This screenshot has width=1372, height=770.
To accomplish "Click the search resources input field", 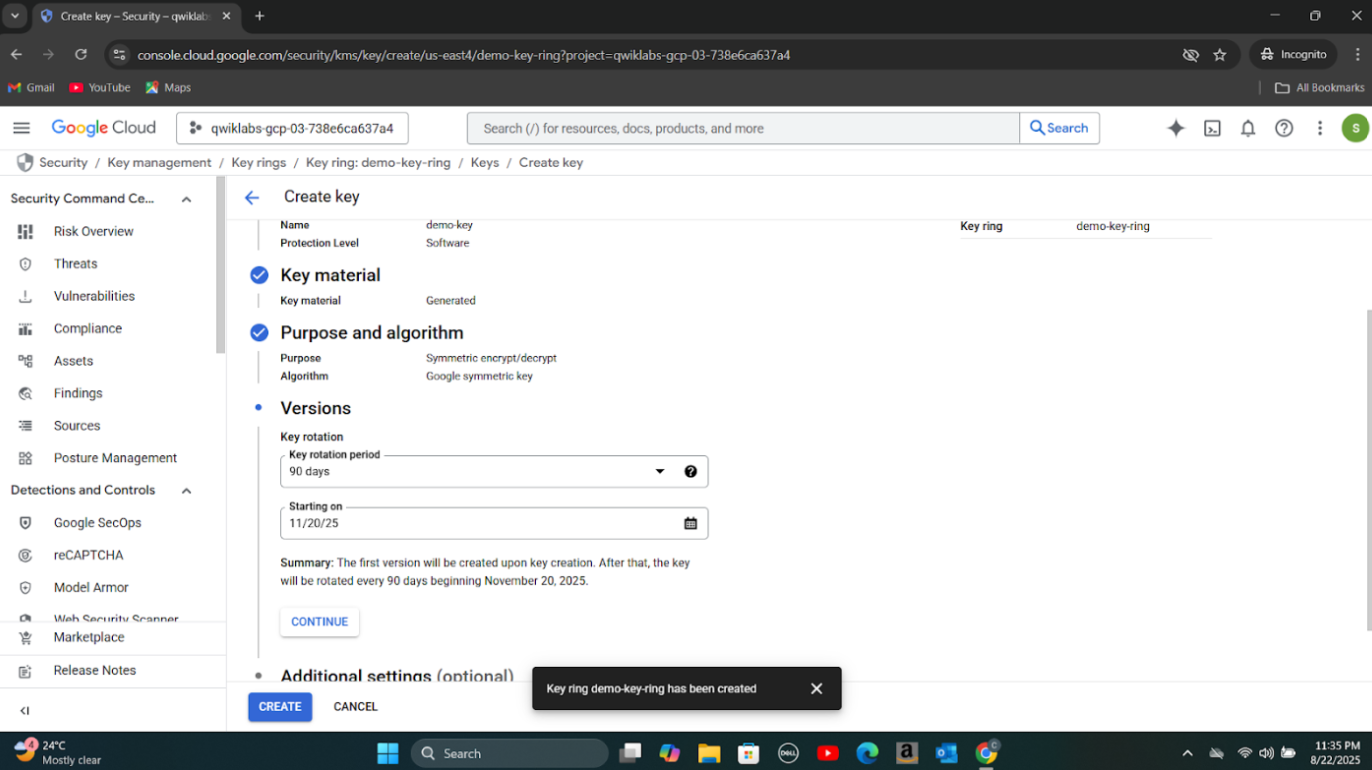I will pyautogui.click(x=742, y=128).
